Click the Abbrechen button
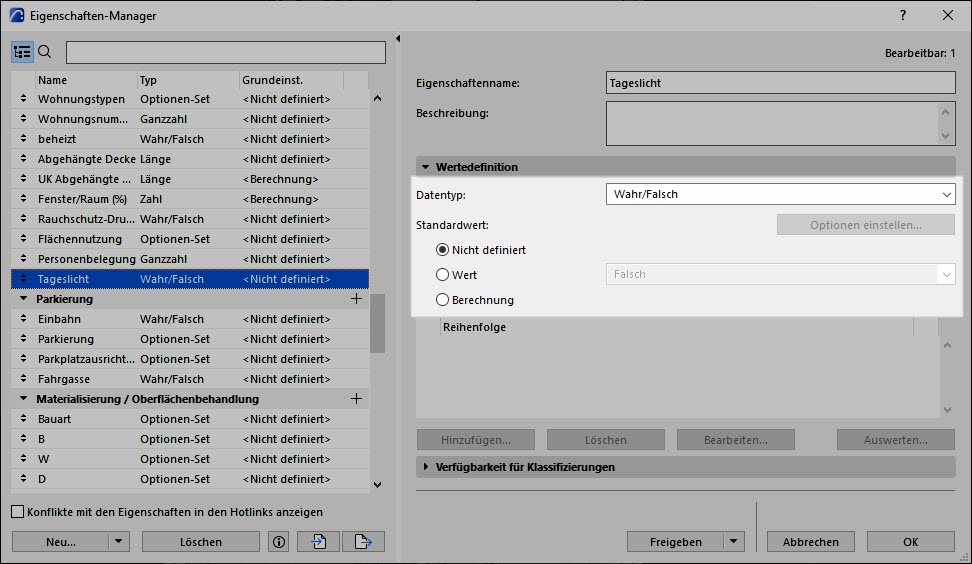 [x=811, y=542]
